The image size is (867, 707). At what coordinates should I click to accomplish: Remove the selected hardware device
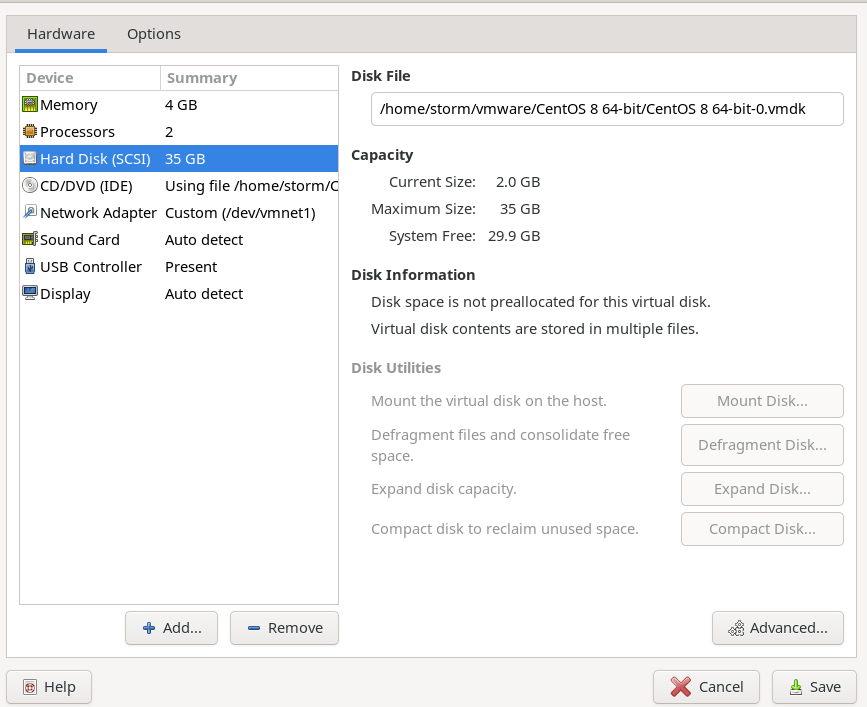284,628
